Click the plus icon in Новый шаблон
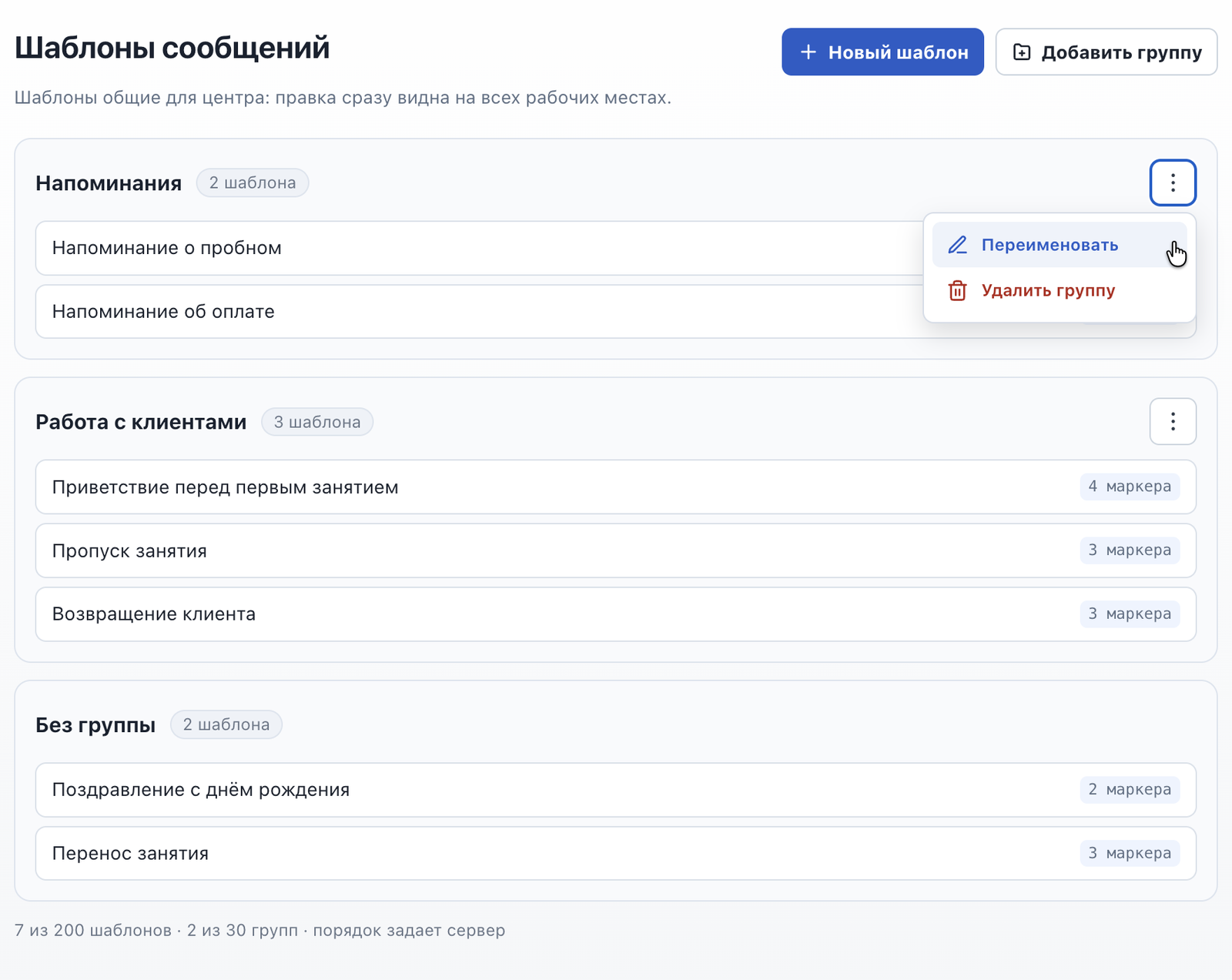 808,52
